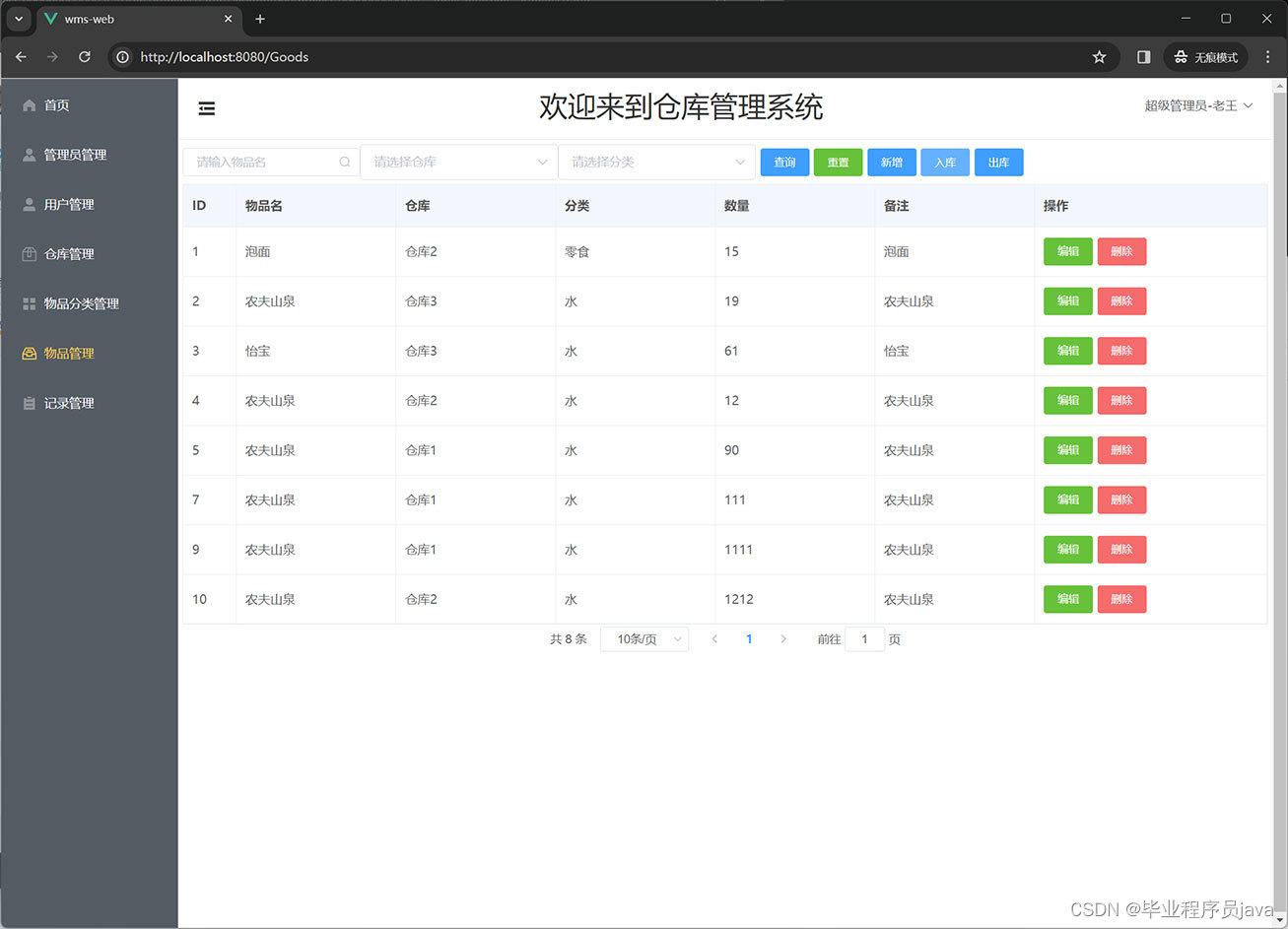Click the 用户管理 user icon
This screenshot has height=929, width=1288.
click(30, 204)
